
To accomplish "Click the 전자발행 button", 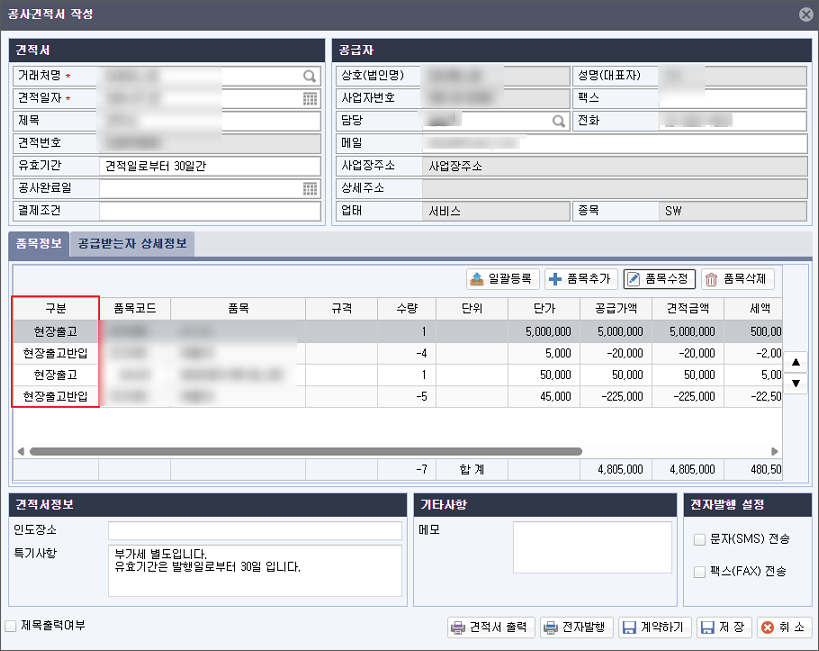I will click(x=577, y=627).
